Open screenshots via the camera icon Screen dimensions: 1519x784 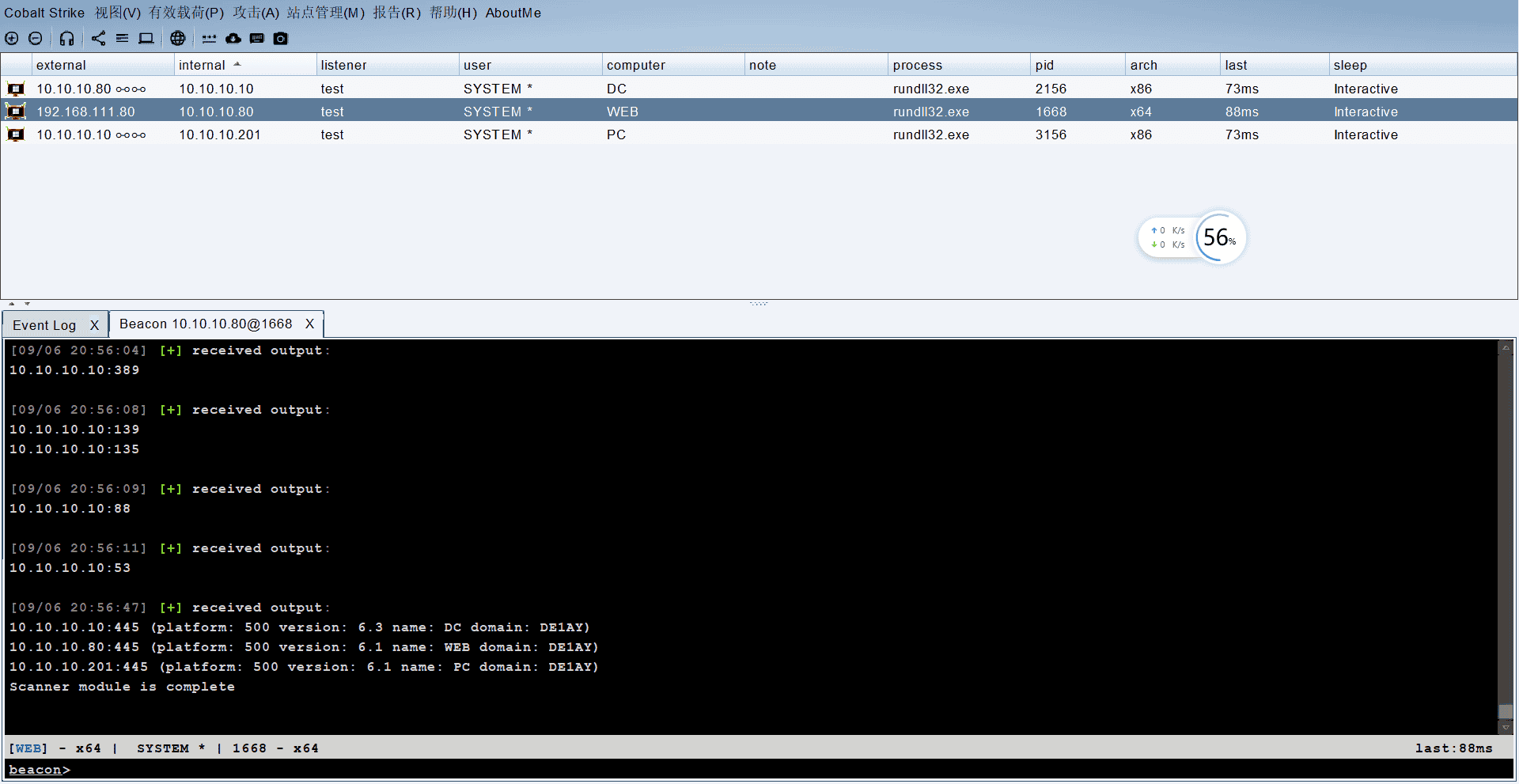tap(281, 38)
